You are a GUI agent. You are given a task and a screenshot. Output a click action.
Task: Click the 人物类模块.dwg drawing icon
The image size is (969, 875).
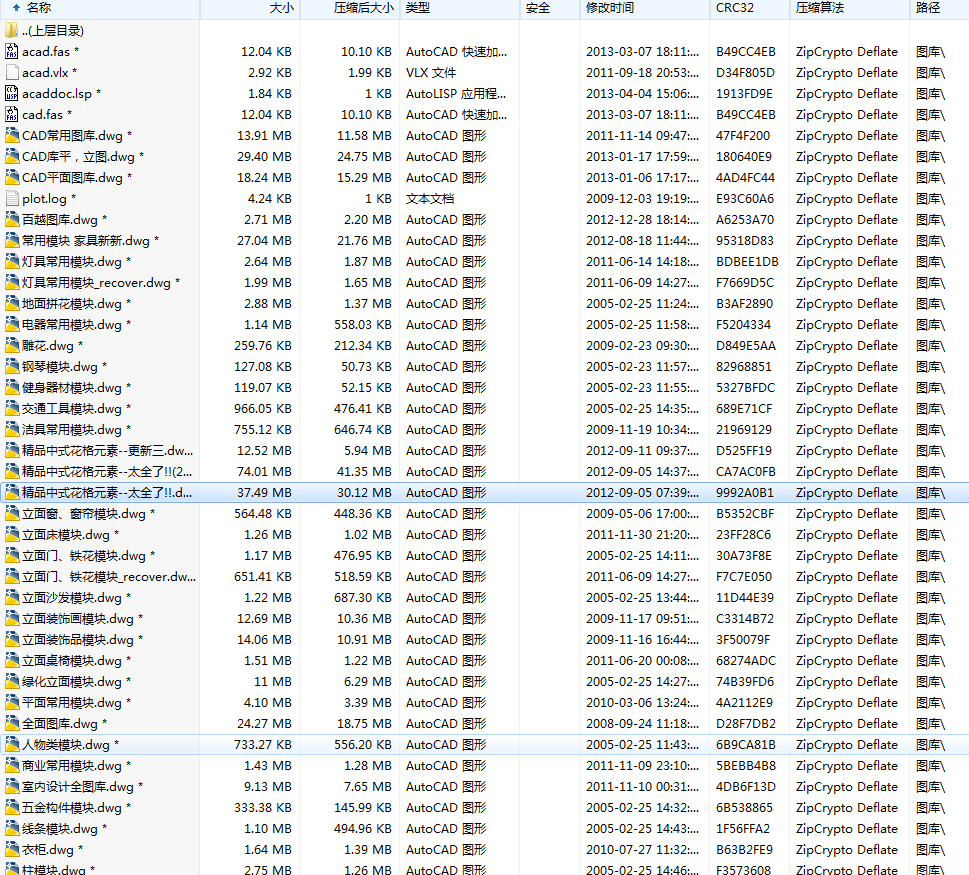tap(11, 745)
